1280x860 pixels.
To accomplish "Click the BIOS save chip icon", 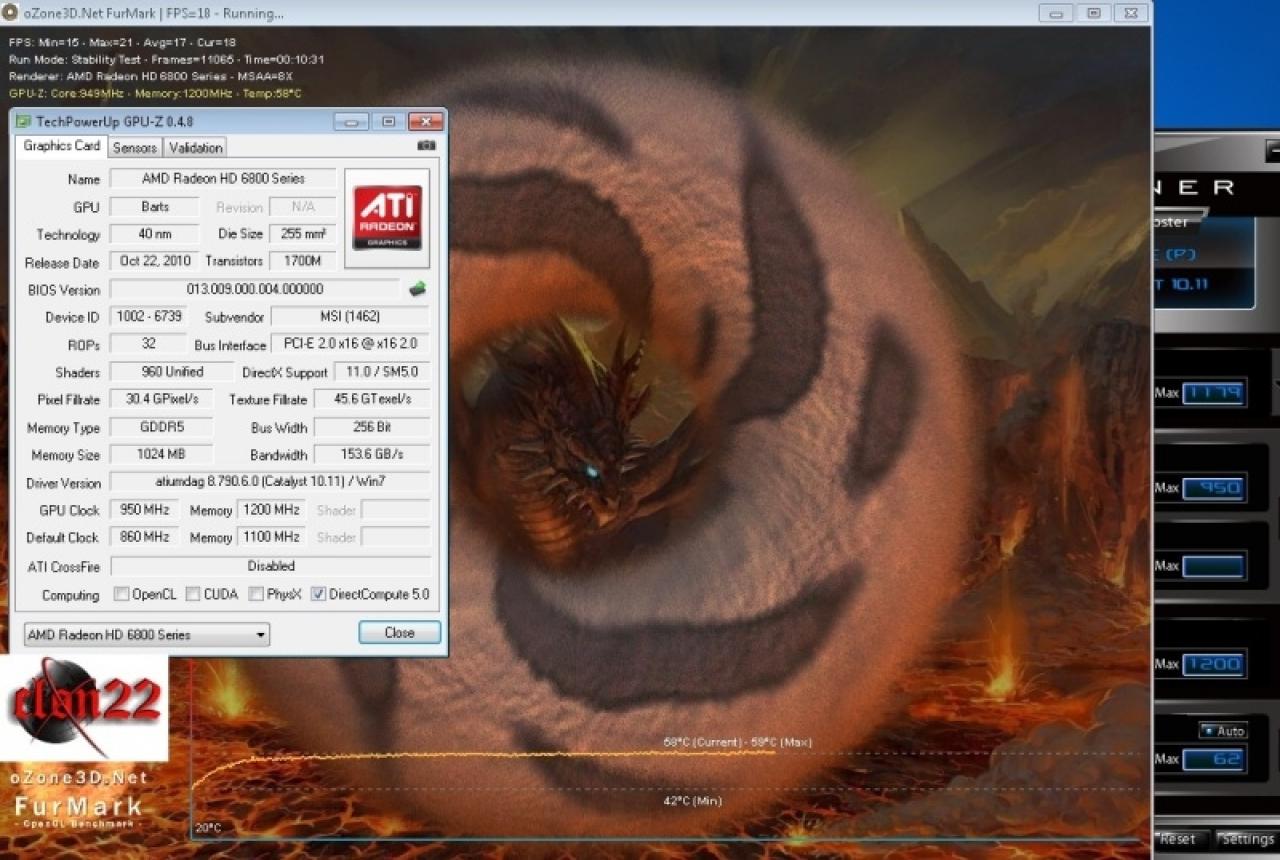I will tap(418, 289).
